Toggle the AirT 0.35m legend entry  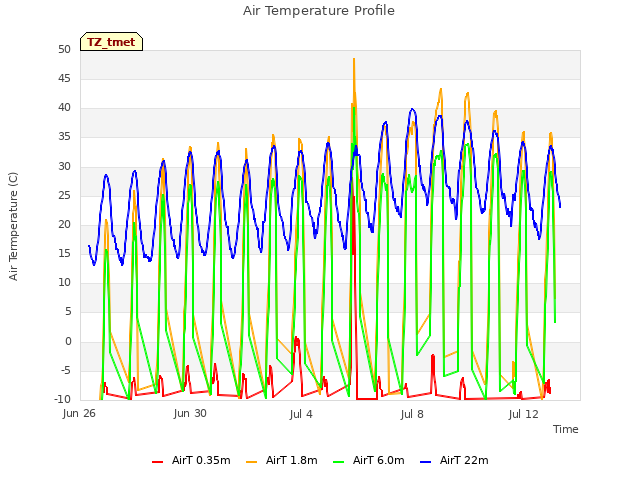[191, 460]
